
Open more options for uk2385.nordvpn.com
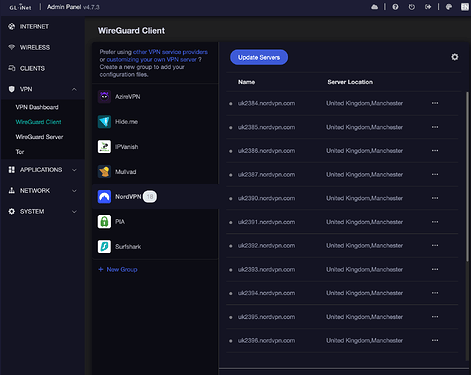point(435,127)
